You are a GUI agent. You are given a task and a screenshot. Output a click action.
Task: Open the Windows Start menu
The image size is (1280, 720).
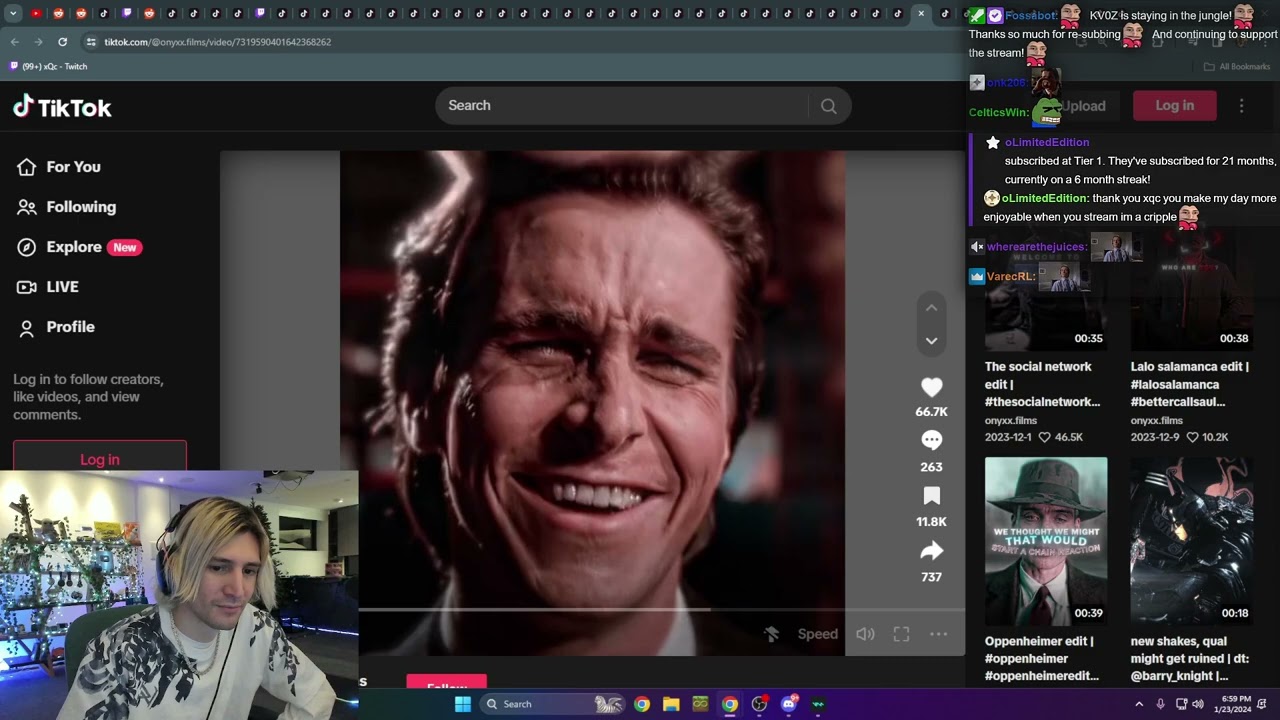tap(463, 704)
